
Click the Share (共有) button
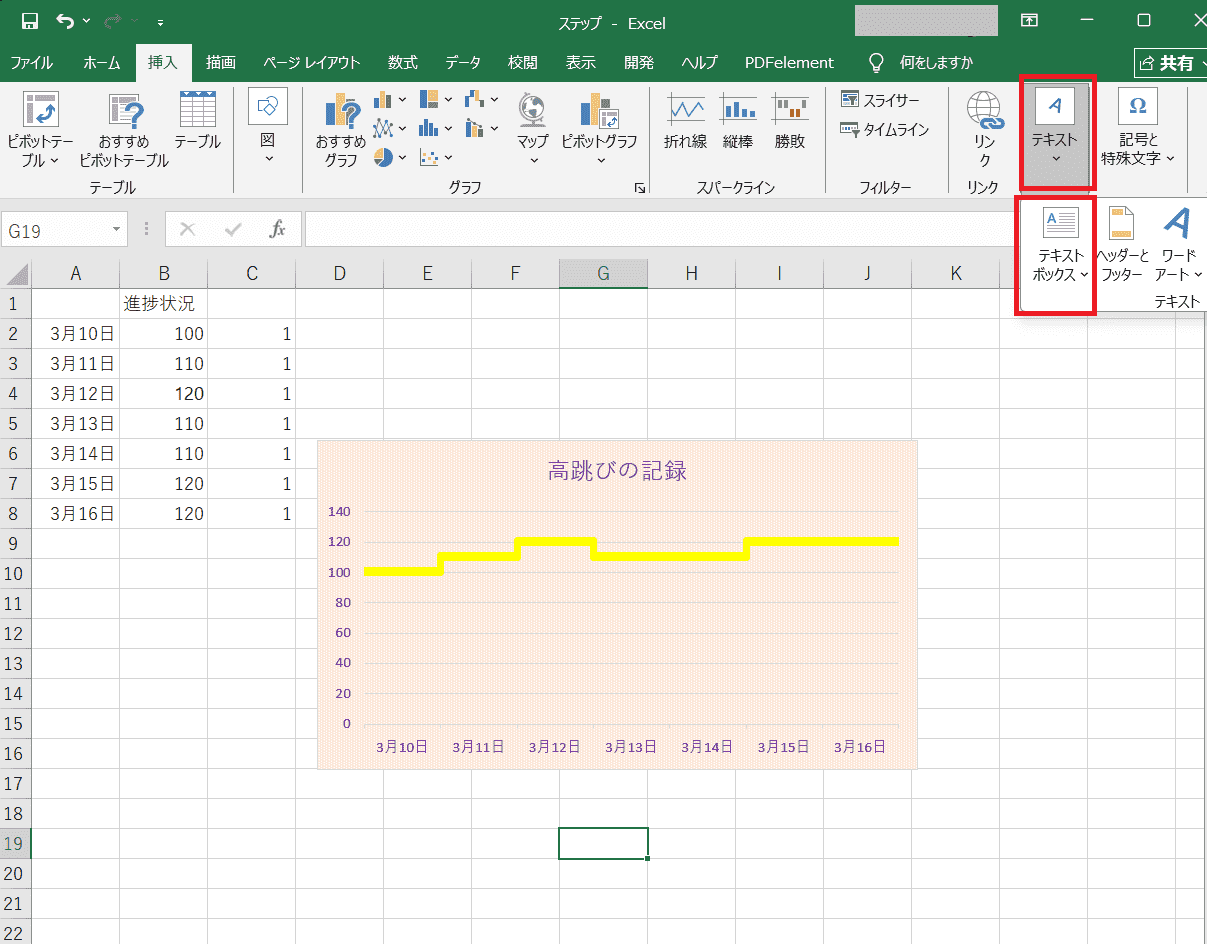tap(1169, 63)
